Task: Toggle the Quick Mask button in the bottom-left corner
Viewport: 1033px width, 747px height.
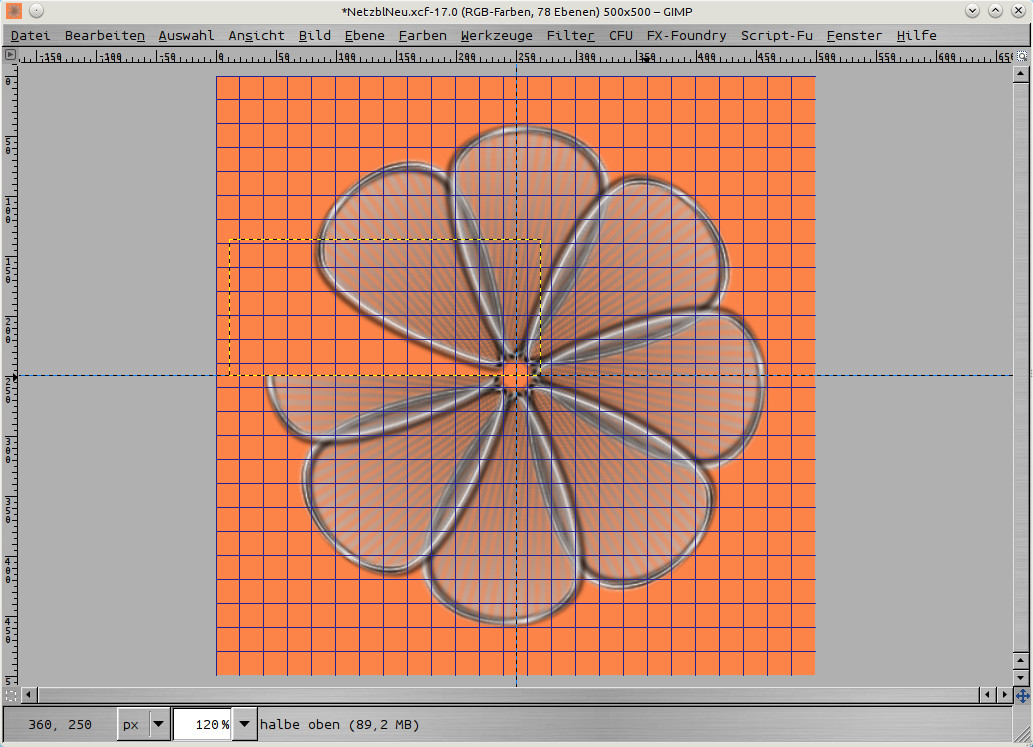Action: [x=11, y=694]
